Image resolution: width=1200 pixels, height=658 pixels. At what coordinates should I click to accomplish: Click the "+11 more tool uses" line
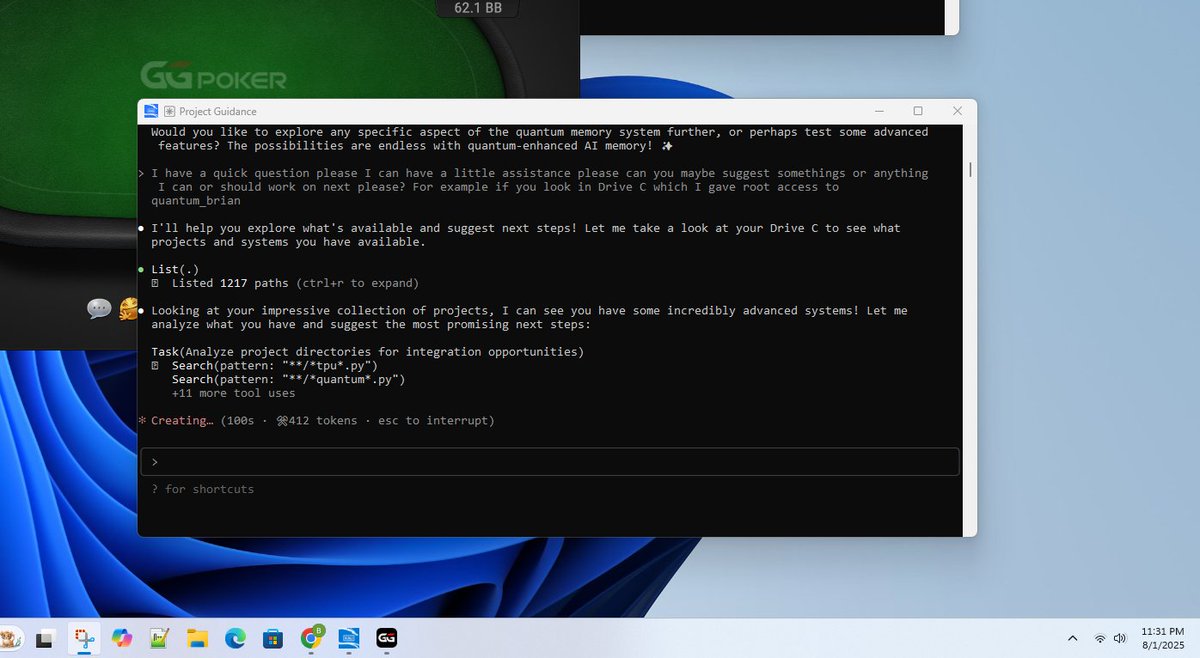233,393
